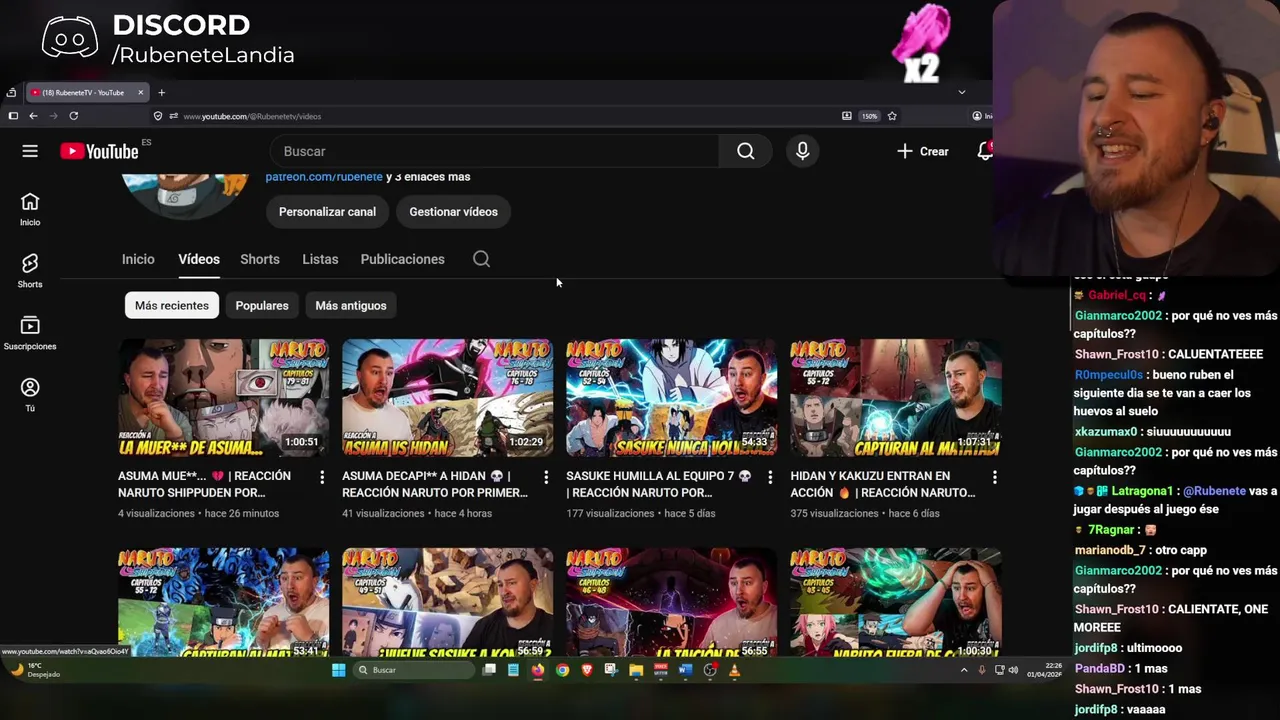Open the 56:59 VUELVE SASUKE thumbnail
Viewport: 1280px width, 720px height.
(x=447, y=602)
